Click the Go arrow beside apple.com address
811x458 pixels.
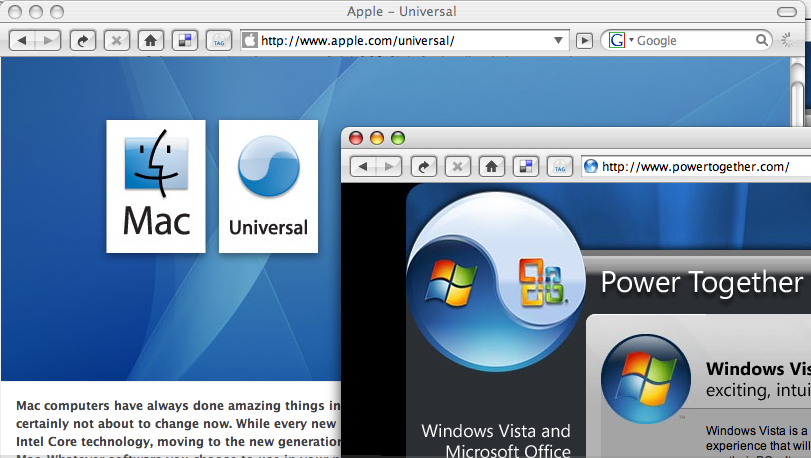click(585, 41)
